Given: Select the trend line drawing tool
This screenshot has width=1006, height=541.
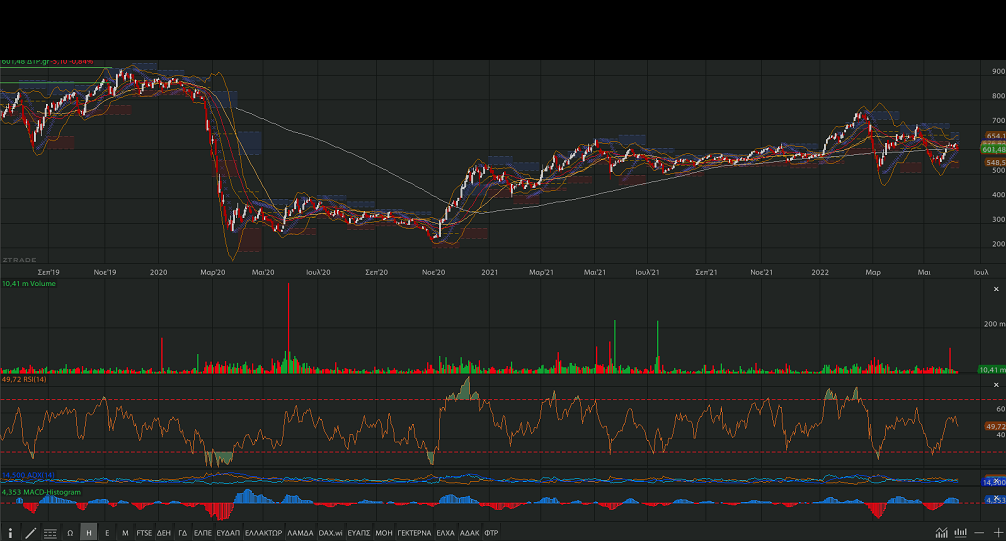Looking at the screenshot, I should pos(30,533).
